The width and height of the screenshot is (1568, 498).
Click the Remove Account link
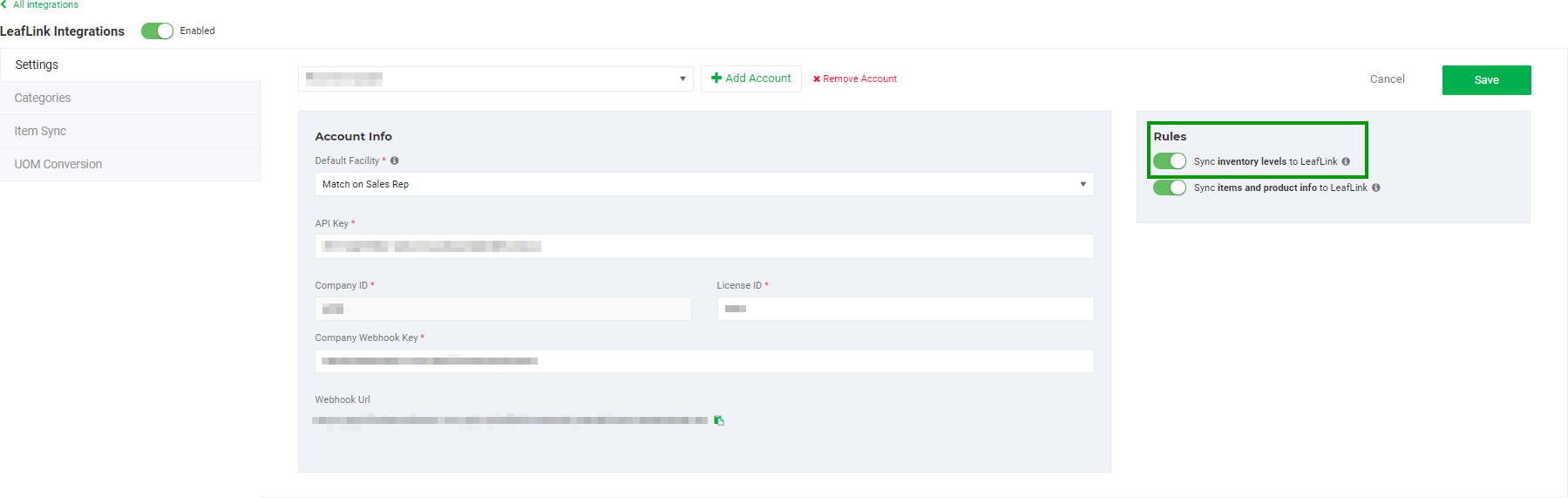click(x=855, y=78)
